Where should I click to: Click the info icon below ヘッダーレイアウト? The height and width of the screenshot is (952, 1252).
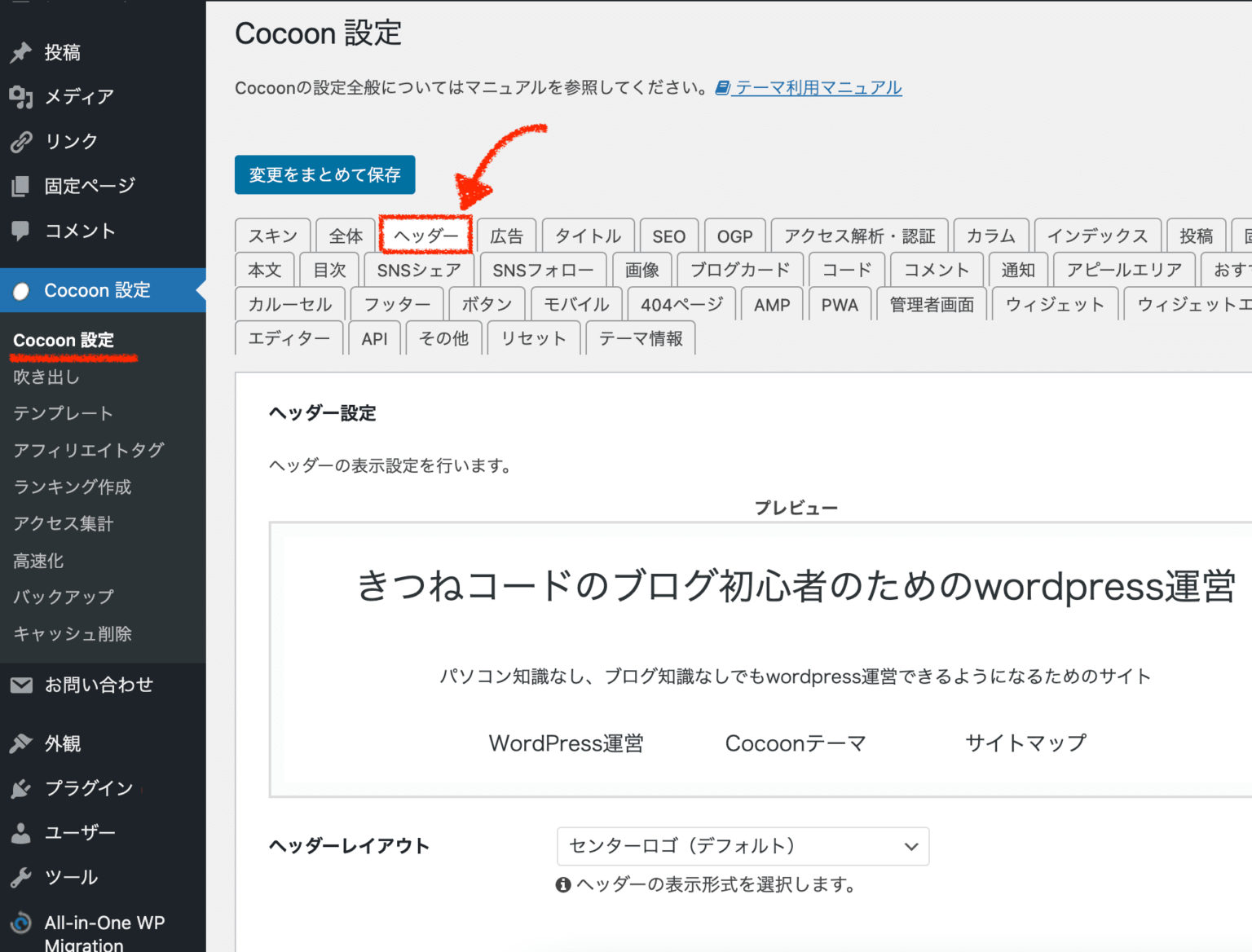[563, 884]
